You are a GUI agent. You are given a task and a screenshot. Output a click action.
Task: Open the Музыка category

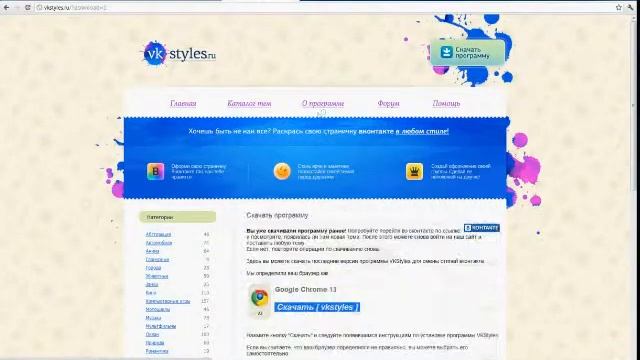pyautogui.click(x=153, y=318)
